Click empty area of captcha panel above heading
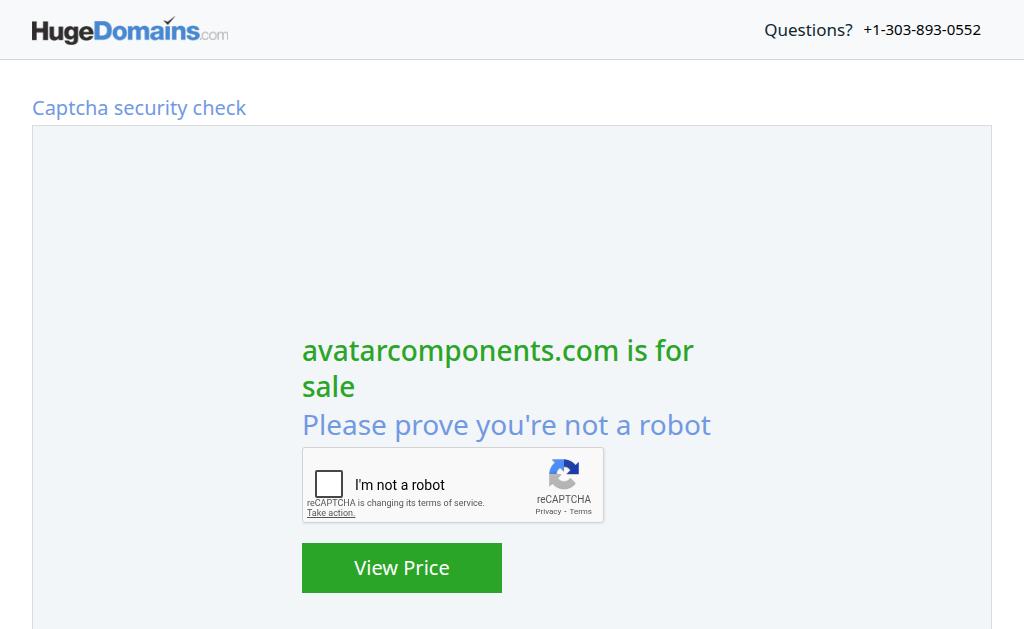 tap(511, 230)
